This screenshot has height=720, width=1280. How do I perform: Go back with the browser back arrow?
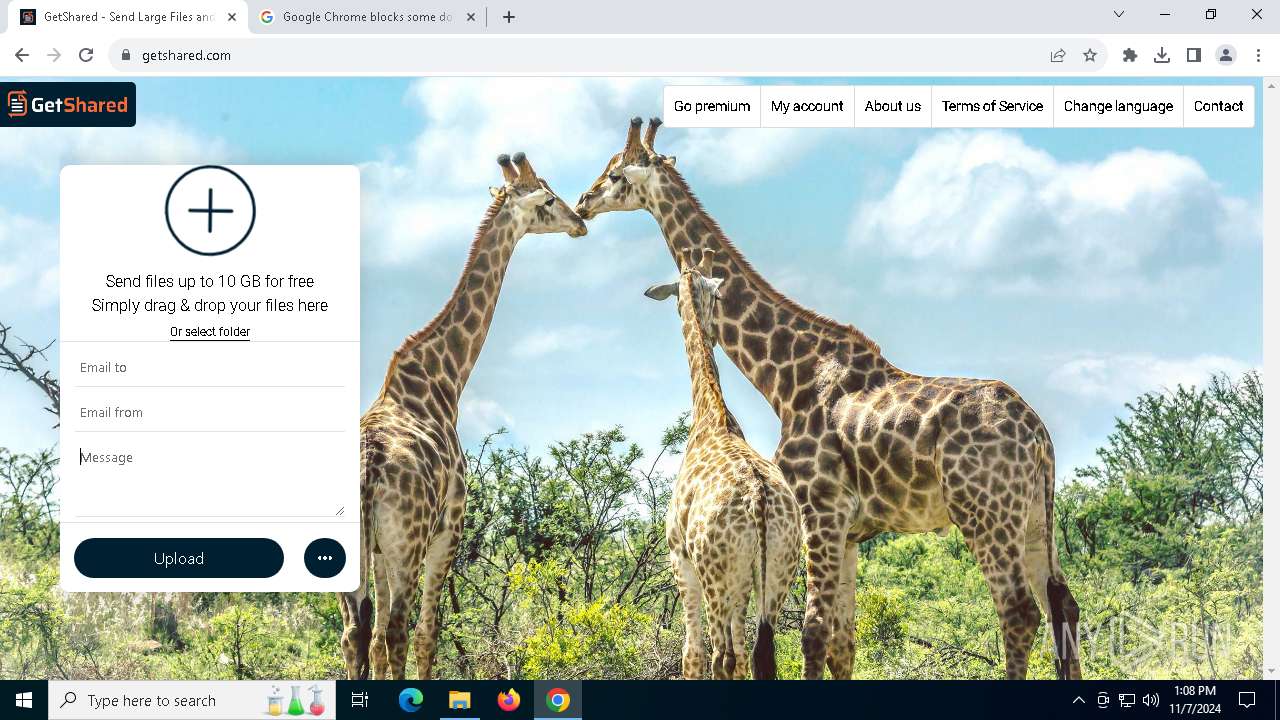tap(22, 55)
